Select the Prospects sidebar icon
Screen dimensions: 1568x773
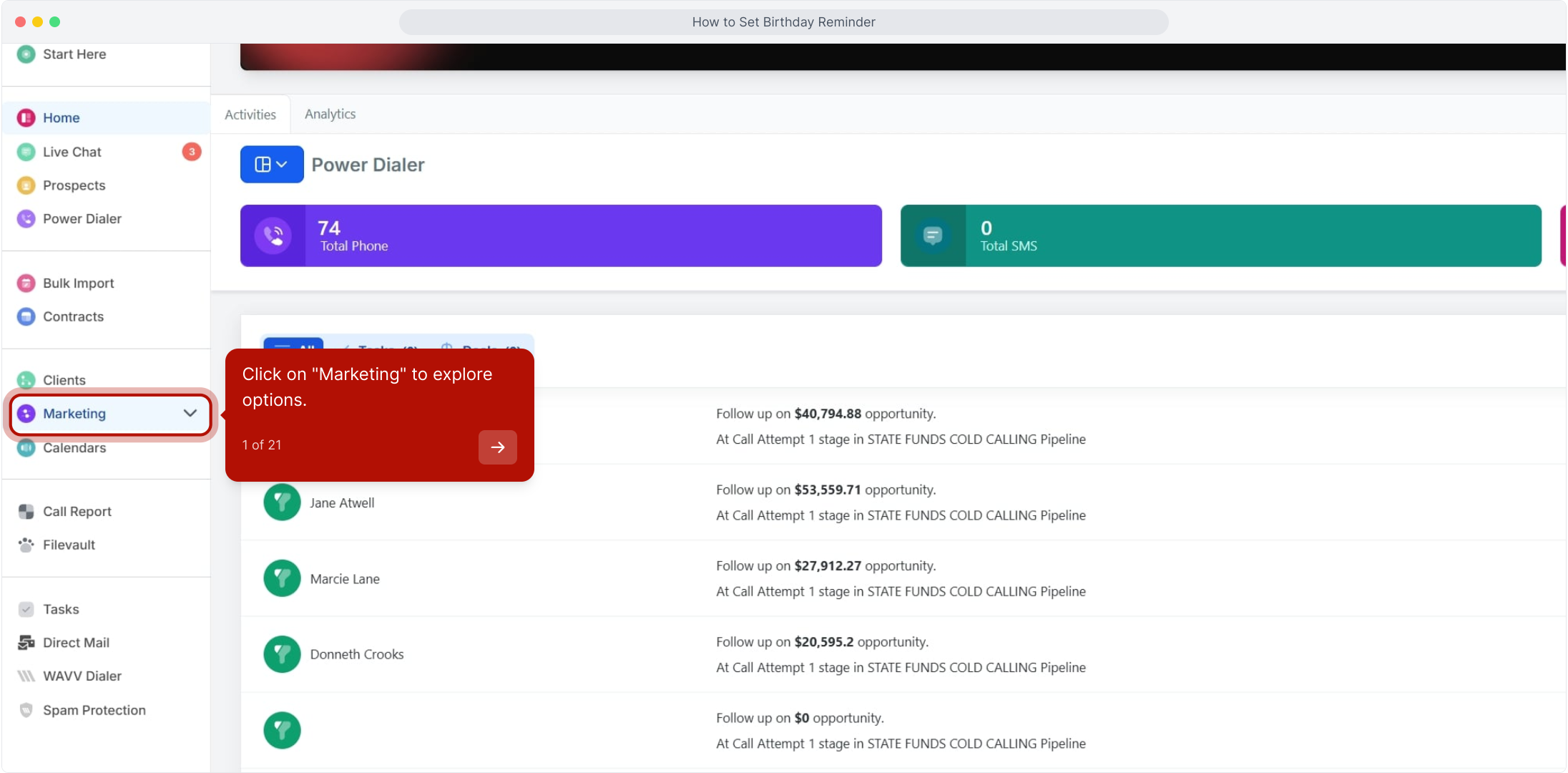[x=26, y=185]
